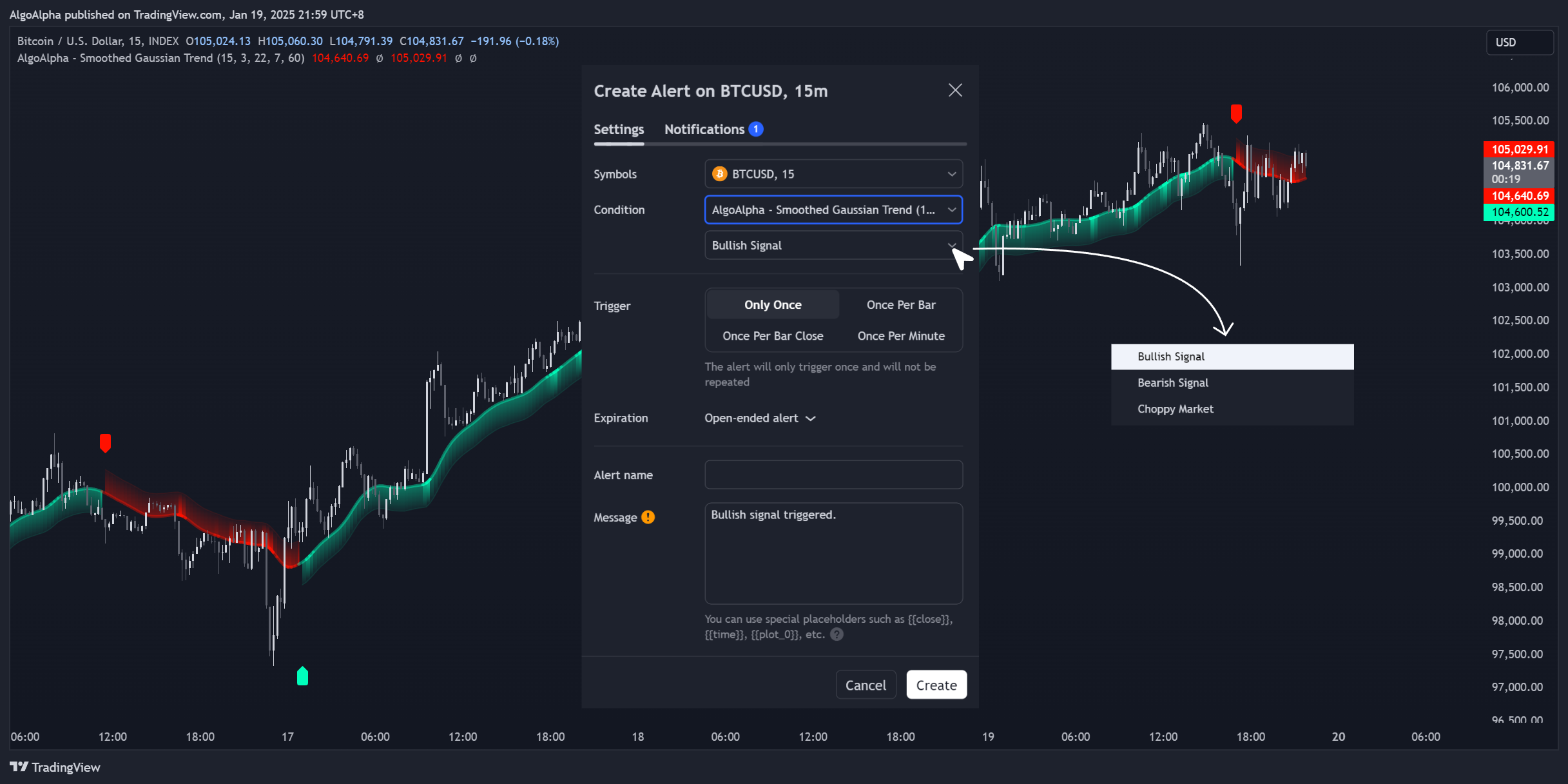Image resolution: width=1568 pixels, height=784 pixels.
Task: Switch to the Settings tab
Action: coord(619,129)
